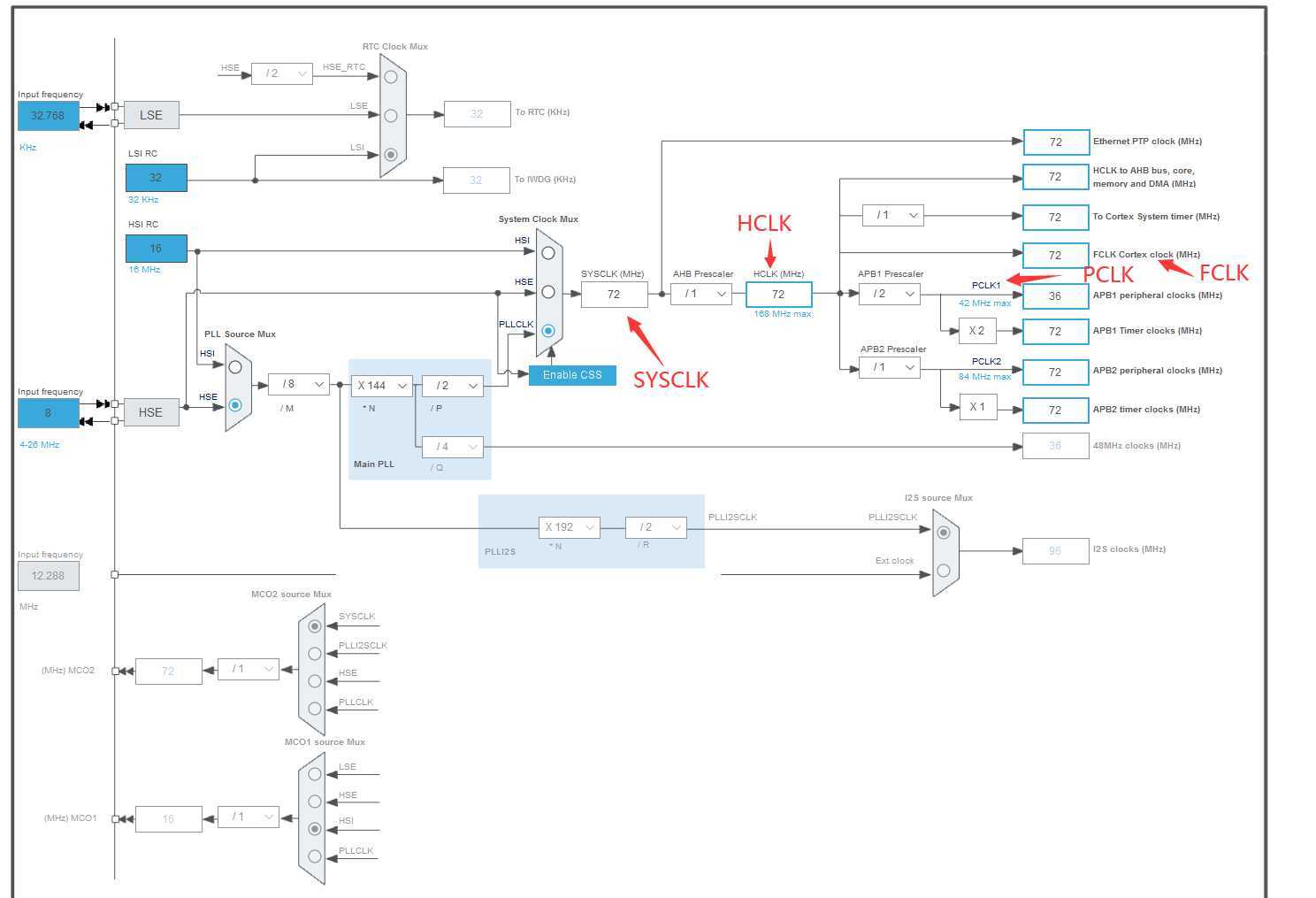Viewport: 1316px width, 898px height.
Task: Click the APB2 timer clocks value box
Action: coord(1056,411)
